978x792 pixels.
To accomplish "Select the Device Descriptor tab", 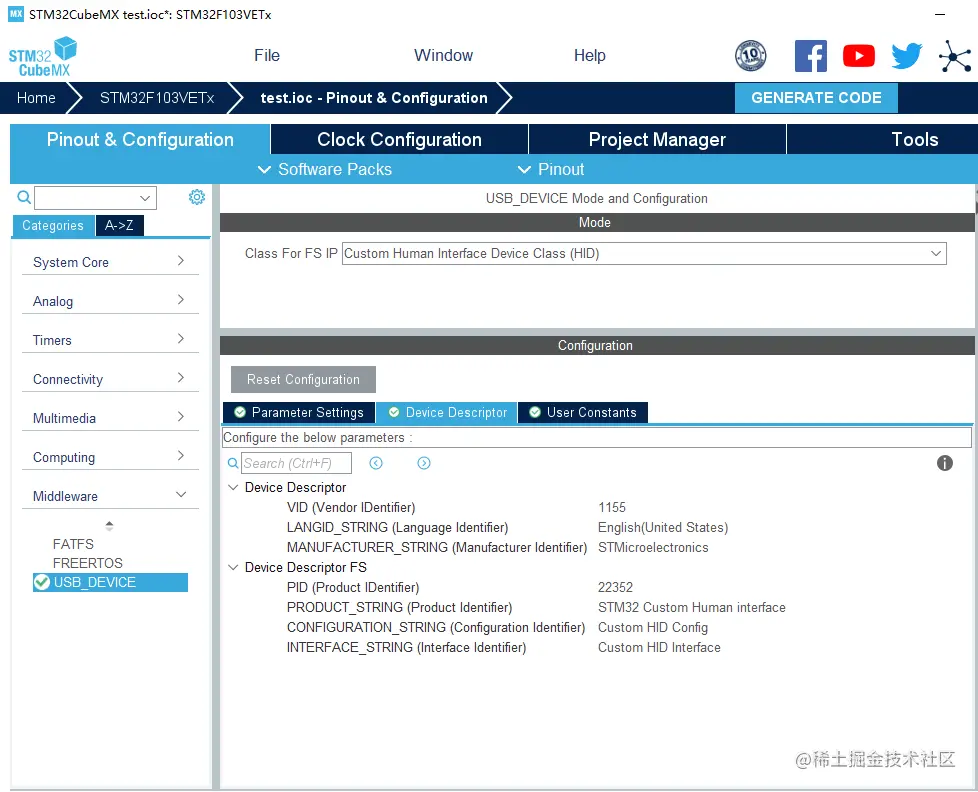I will point(447,412).
